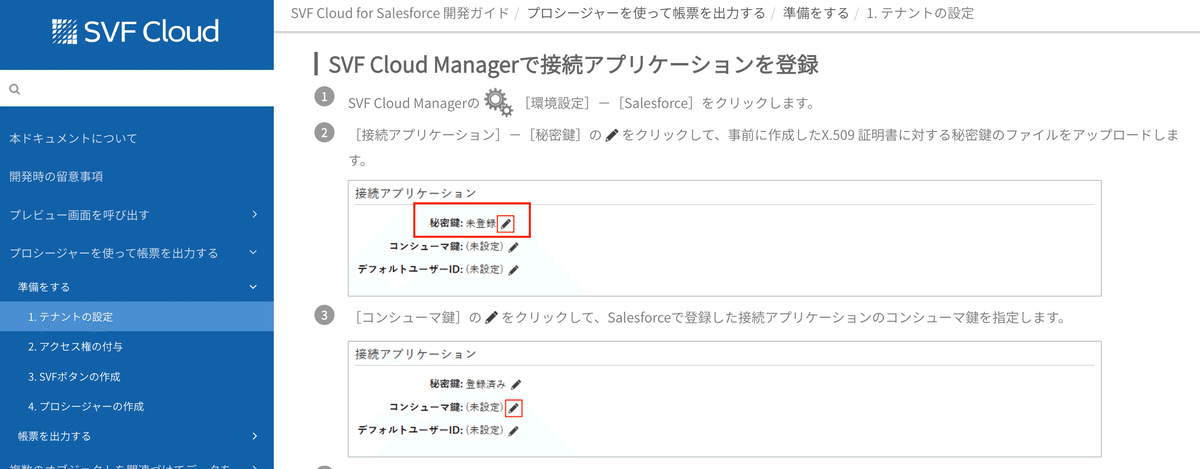
Task: Click pencil beside コンシューマ鍵 in second screenshot
Action: [514, 408]
